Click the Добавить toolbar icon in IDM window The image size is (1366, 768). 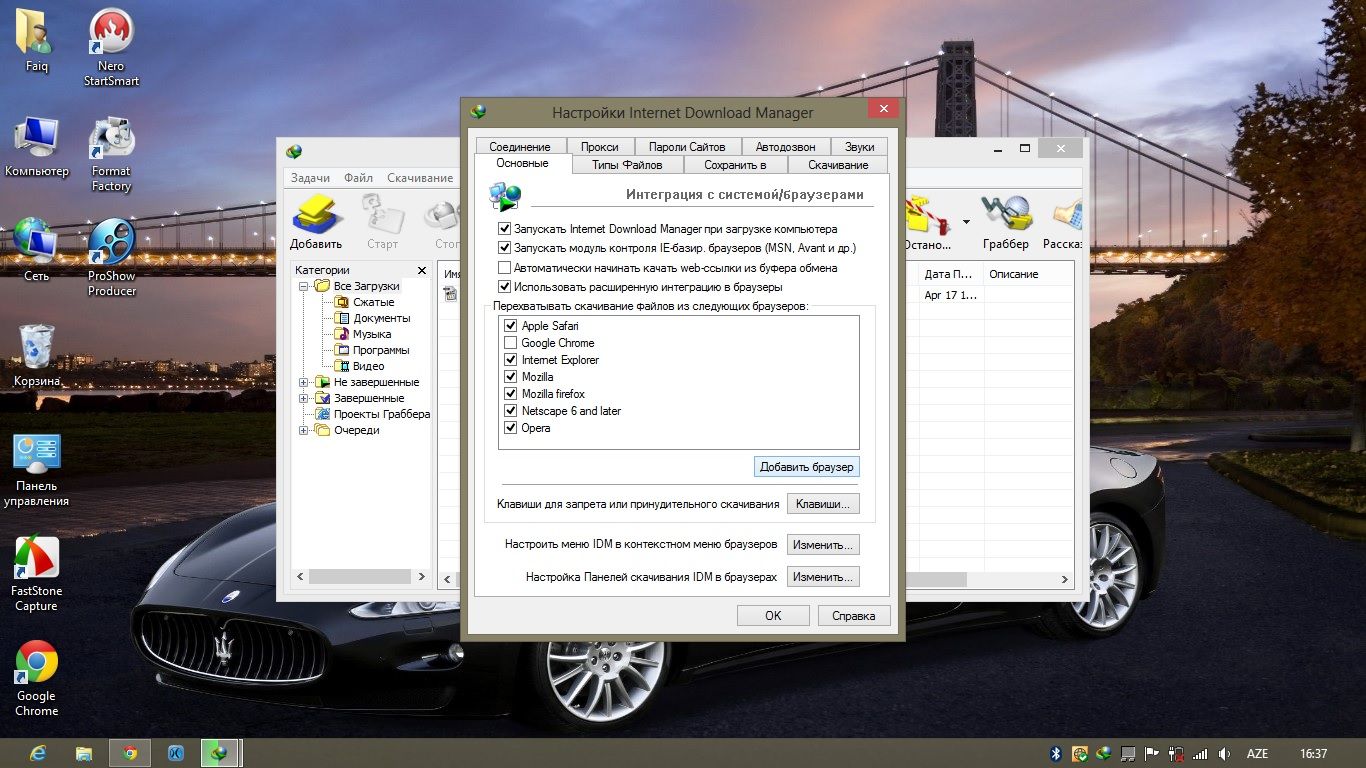click(x=316, y=222)
